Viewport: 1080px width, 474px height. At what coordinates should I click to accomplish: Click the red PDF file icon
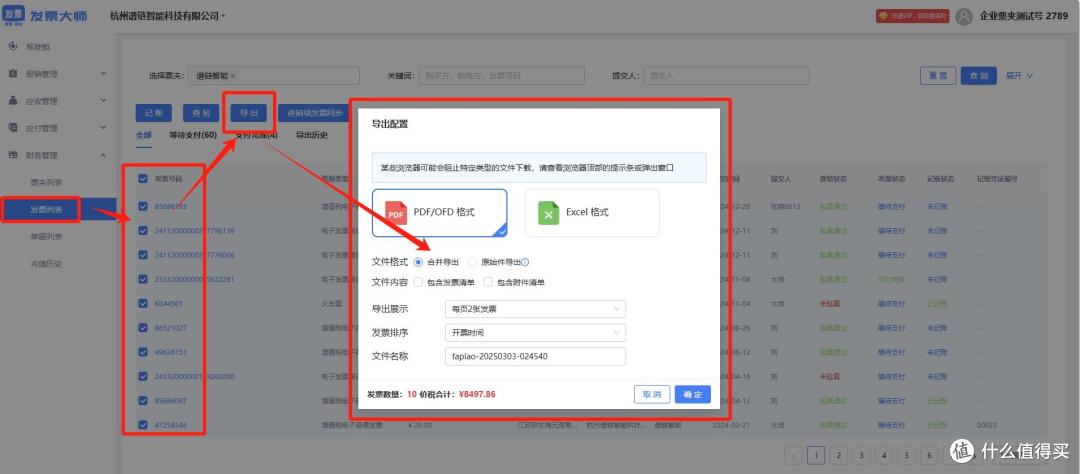point(395,213)
